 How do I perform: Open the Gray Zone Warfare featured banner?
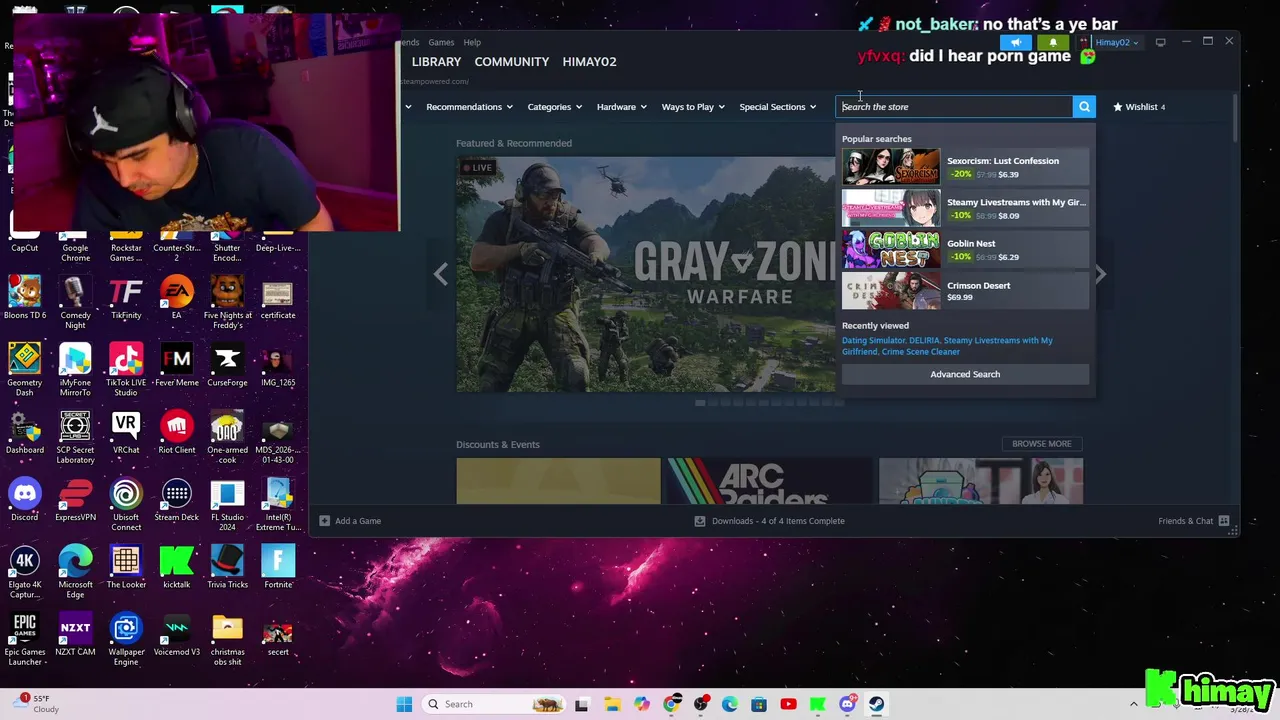(x=645, y=274)
